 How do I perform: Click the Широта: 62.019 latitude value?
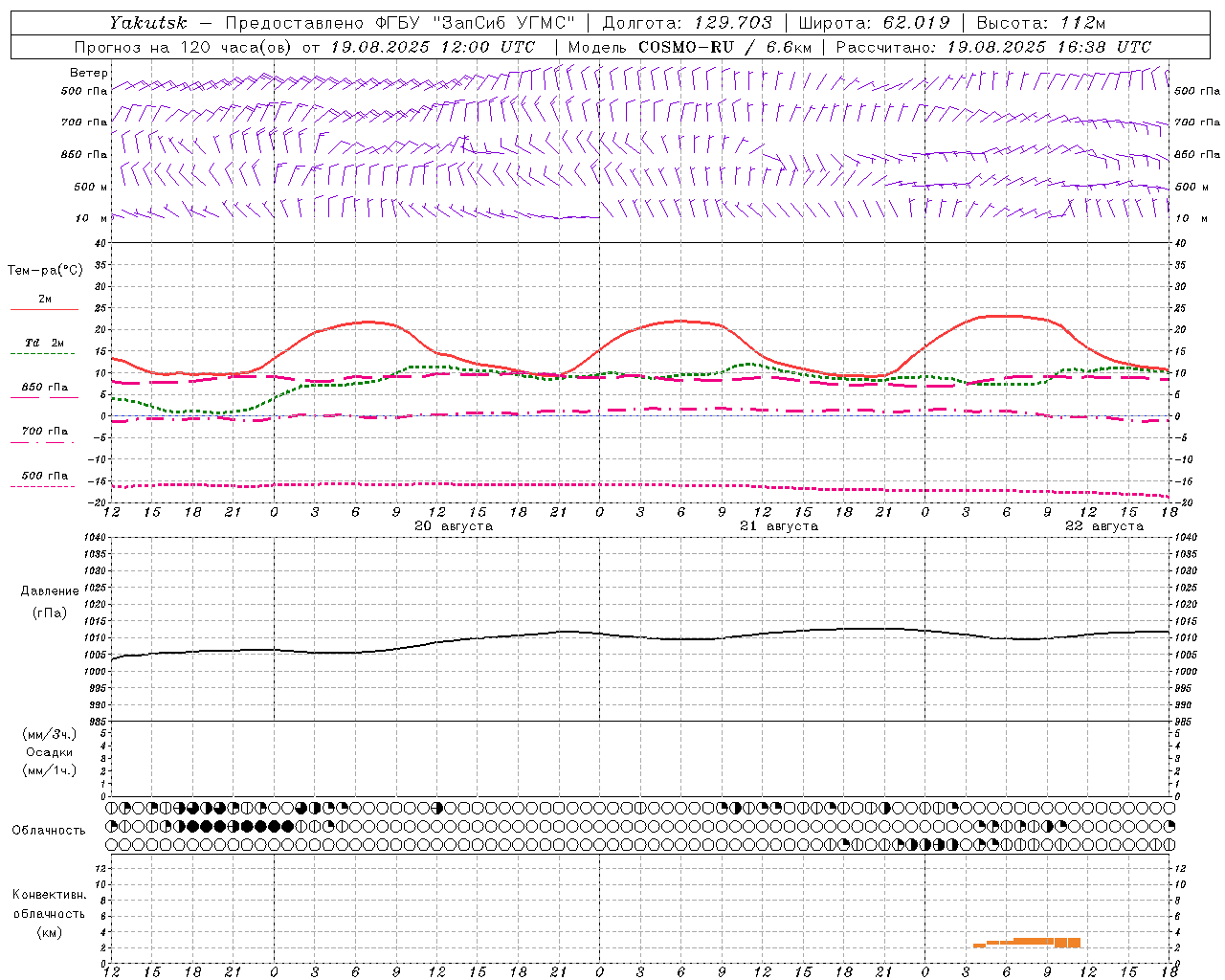pos(874,23)
